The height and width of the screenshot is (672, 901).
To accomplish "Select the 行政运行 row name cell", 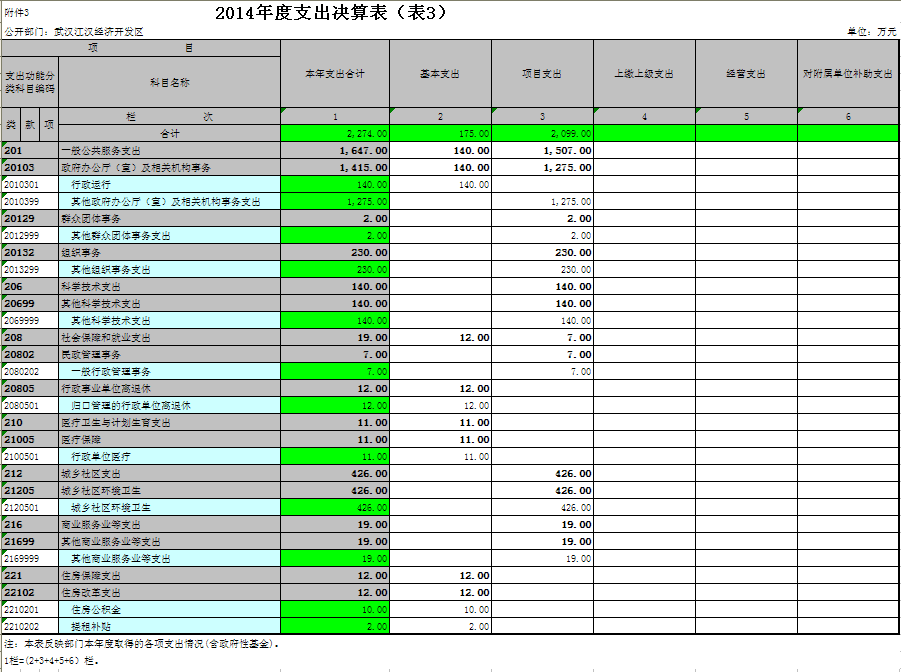I will (x=170, y=184).
